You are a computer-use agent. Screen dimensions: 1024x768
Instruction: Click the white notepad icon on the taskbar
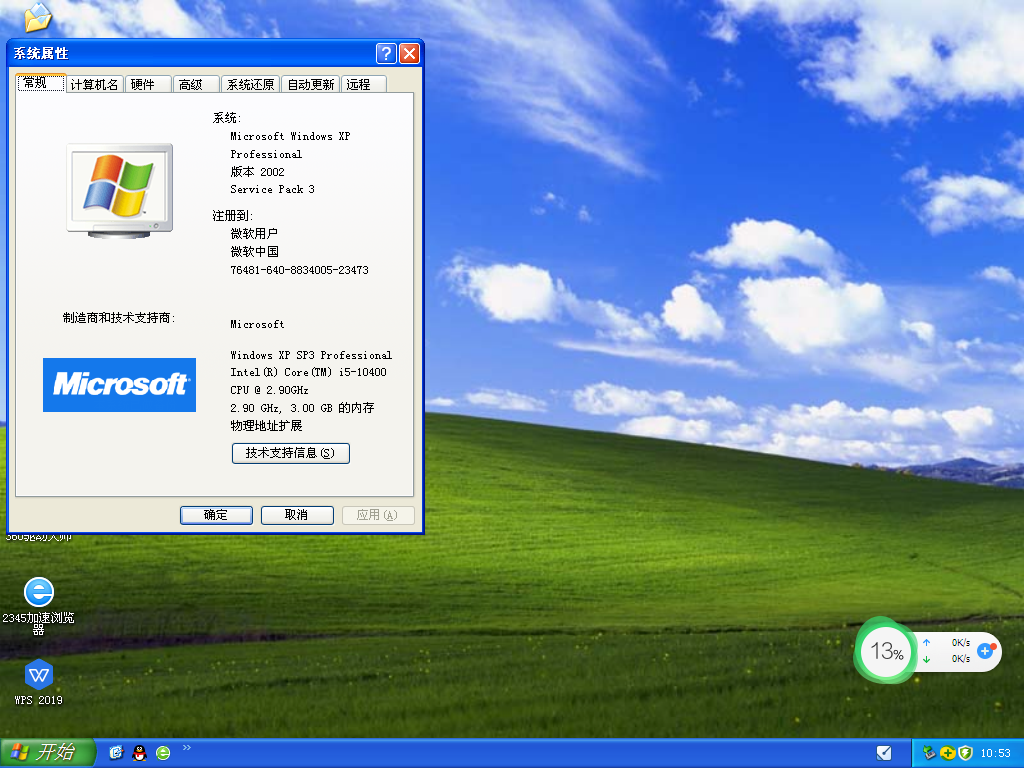[x=884, y=753]
